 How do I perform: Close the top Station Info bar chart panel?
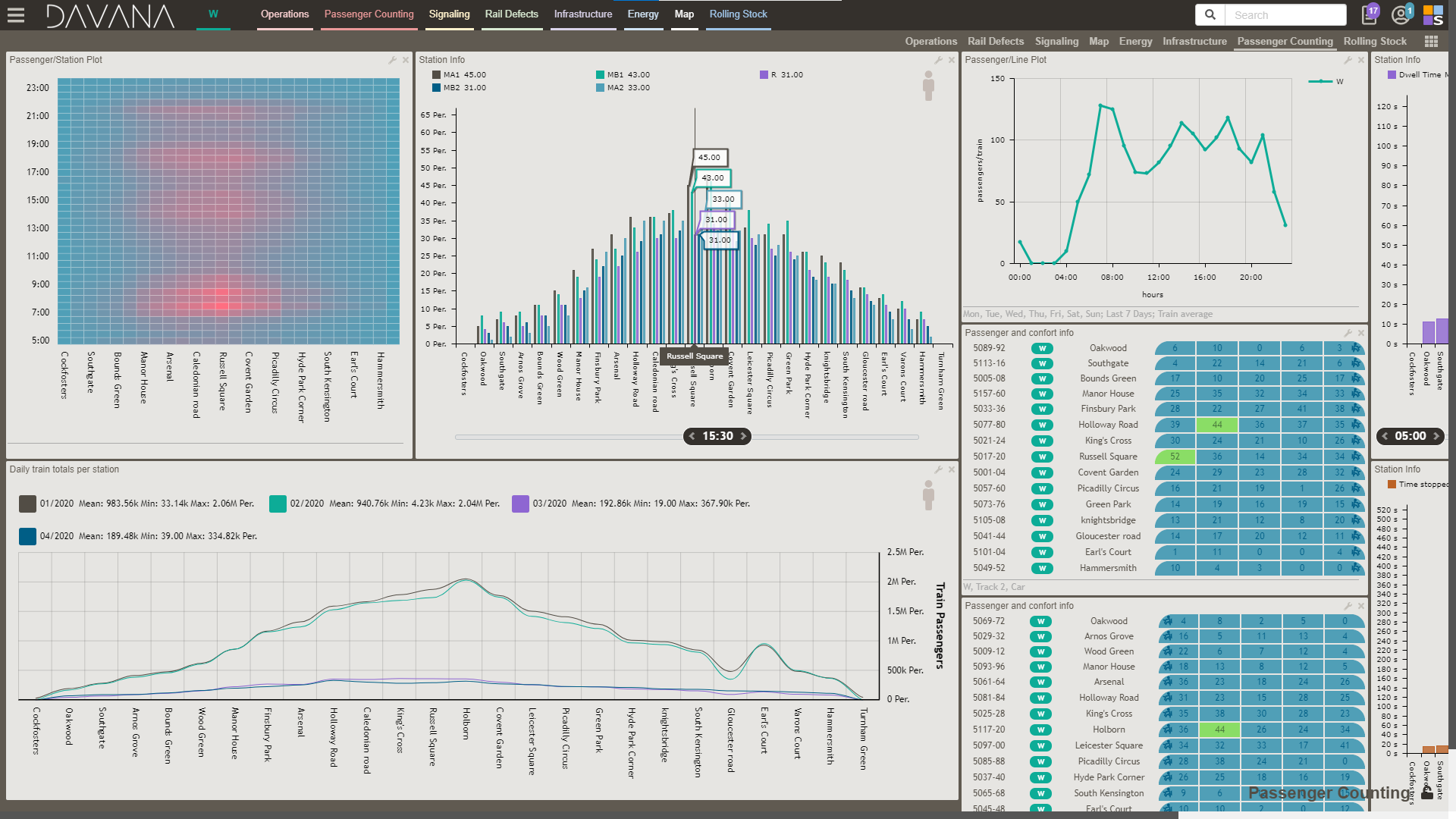point(952,60)
